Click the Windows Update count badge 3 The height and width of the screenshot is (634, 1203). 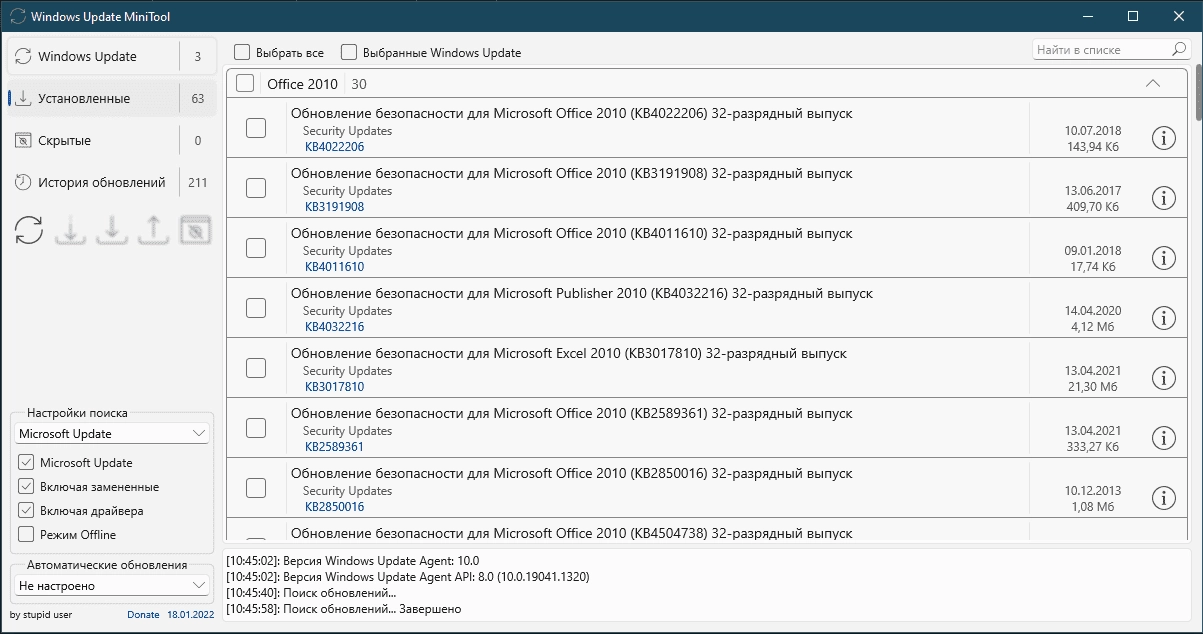coord(198,57)
